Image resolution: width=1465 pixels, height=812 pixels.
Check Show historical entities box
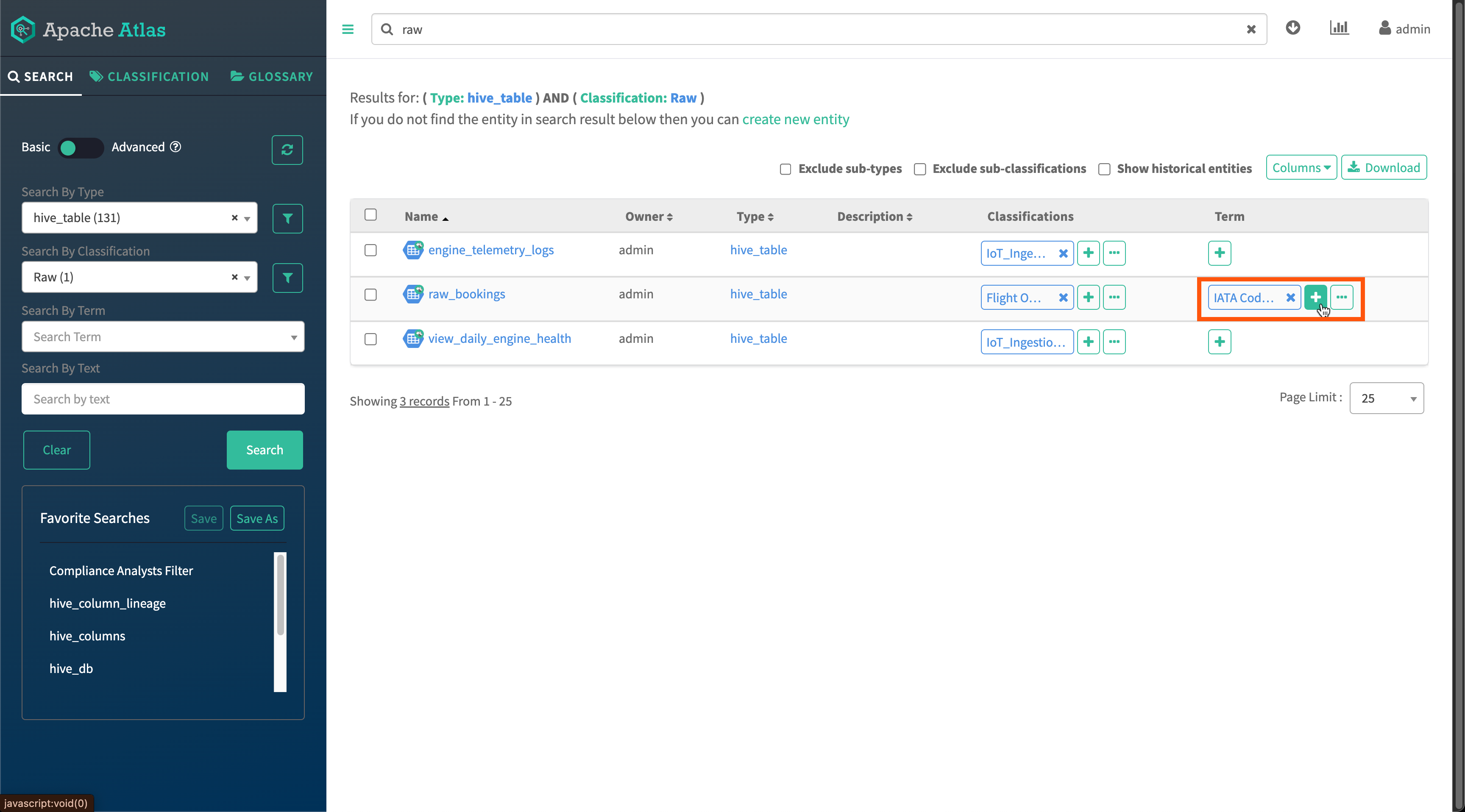coord(1104,169)
